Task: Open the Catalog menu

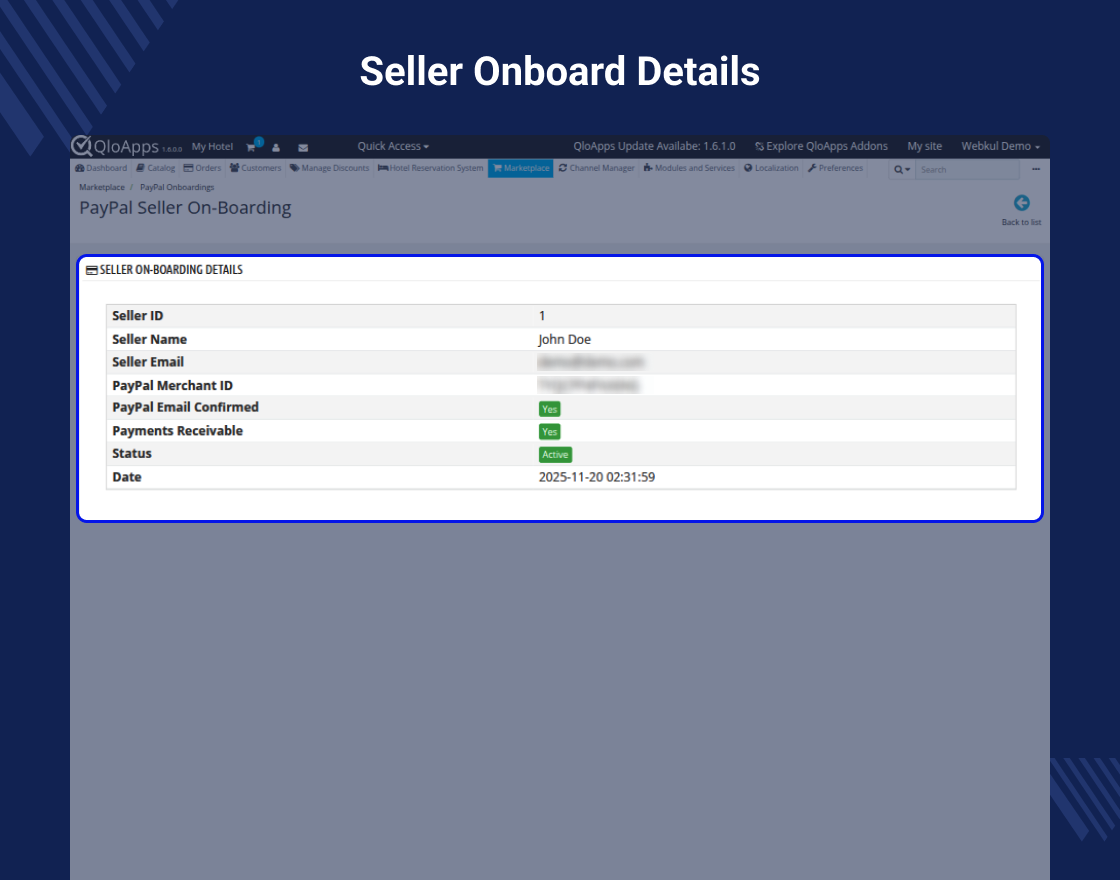Action: [x=156, y=168]
